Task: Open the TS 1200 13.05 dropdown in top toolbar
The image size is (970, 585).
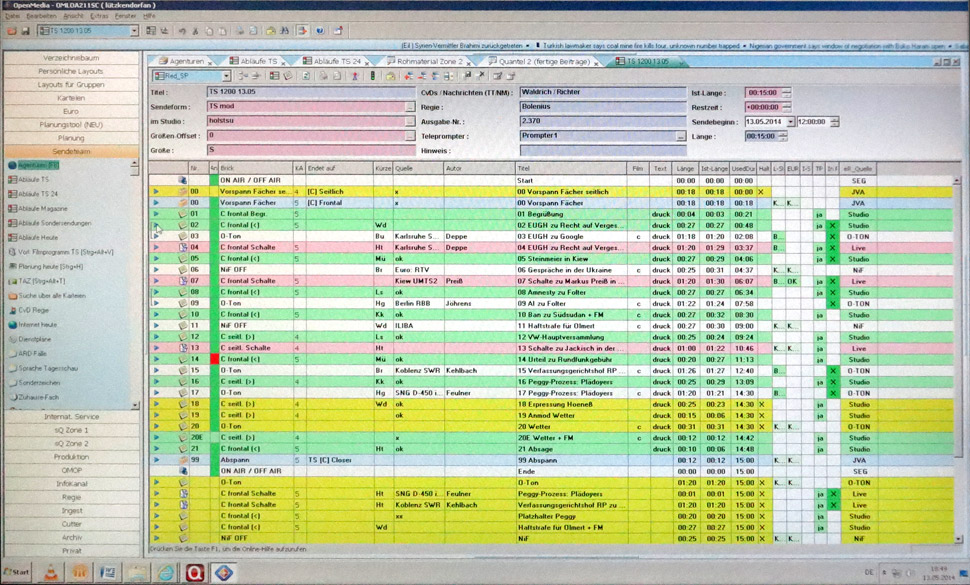Action: (133, 31)
